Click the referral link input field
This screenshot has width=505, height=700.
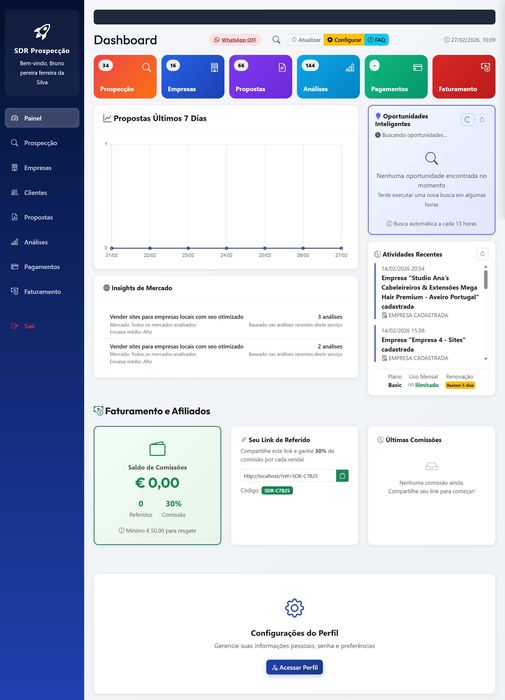pyautogui.click(x=288, y=476)
